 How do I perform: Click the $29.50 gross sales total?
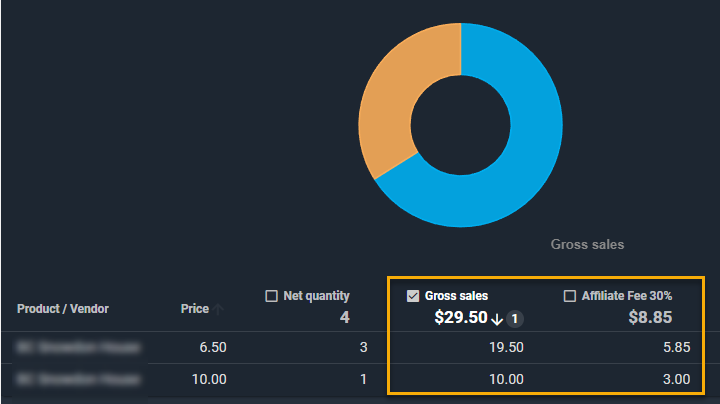460,318
